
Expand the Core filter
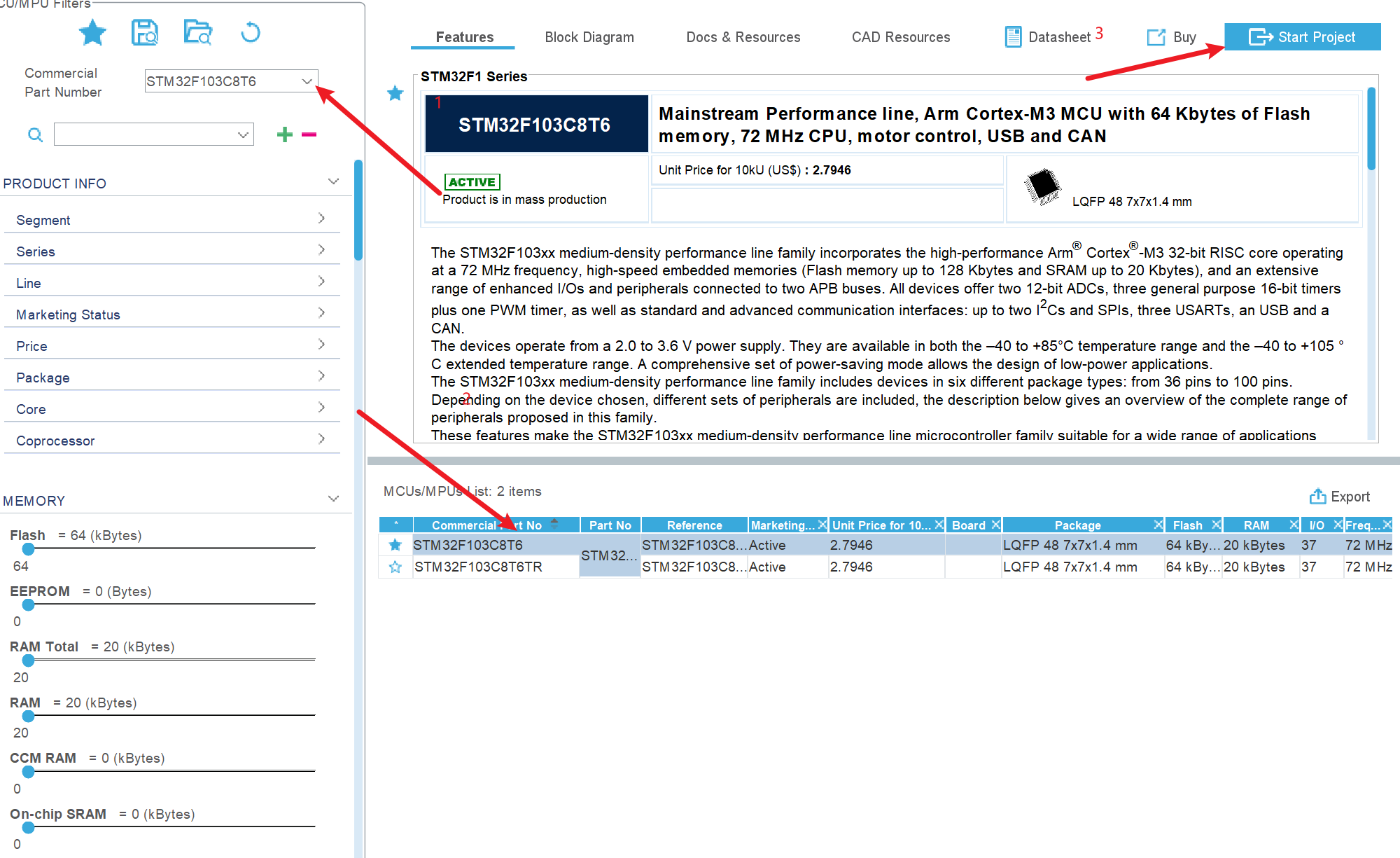click(321, 408)
